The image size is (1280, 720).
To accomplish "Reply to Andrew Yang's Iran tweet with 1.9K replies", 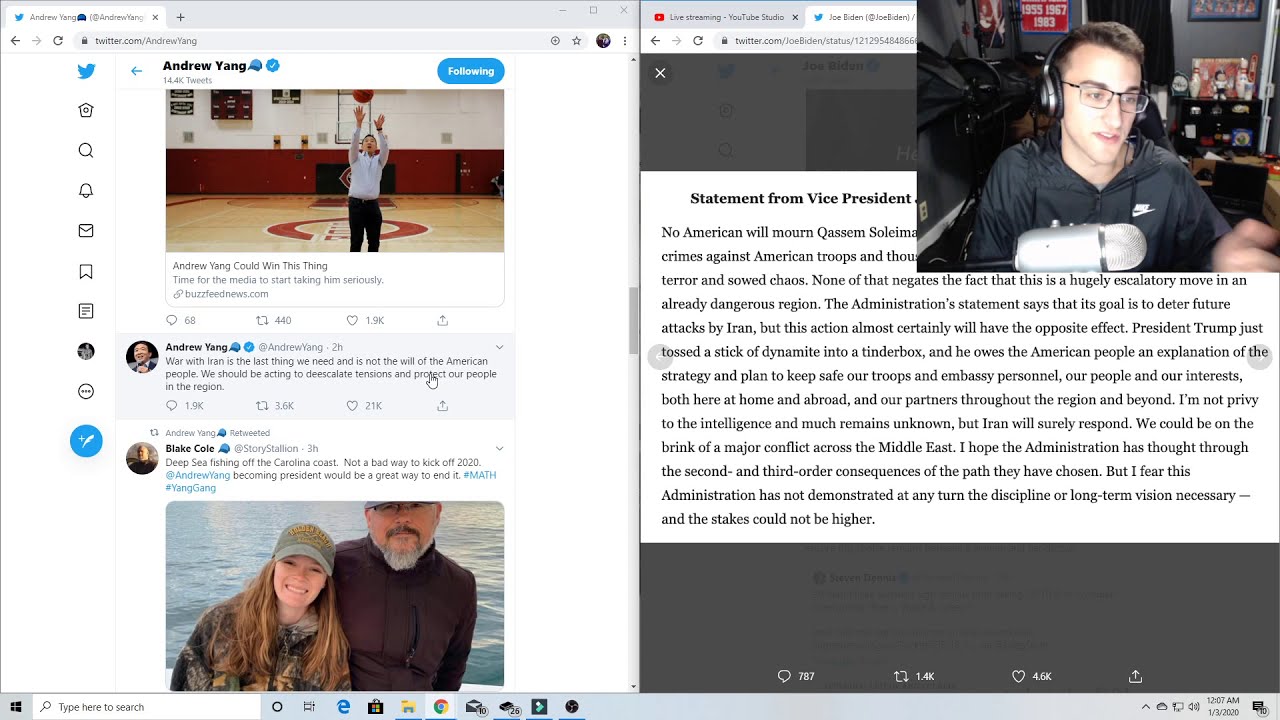I will tap(172, 406).
